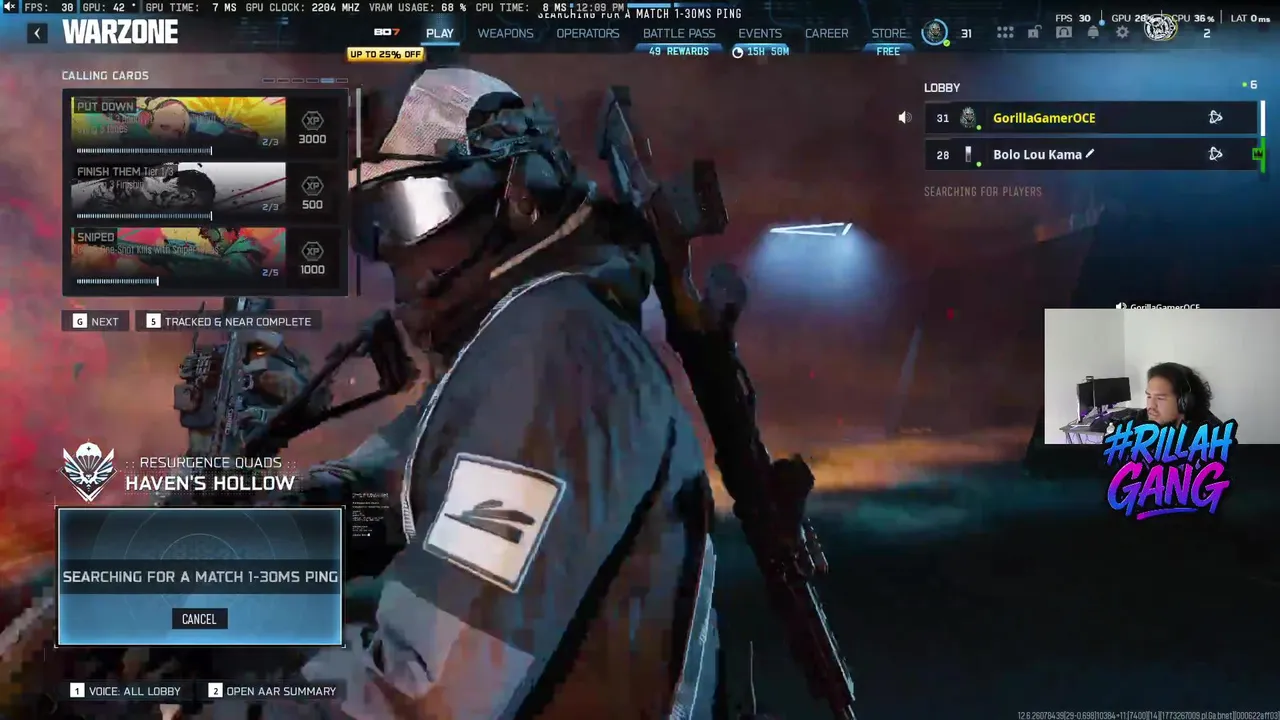
Task: Go back using the arrow beside WARZONE
Action: click(x=37, y=33)
